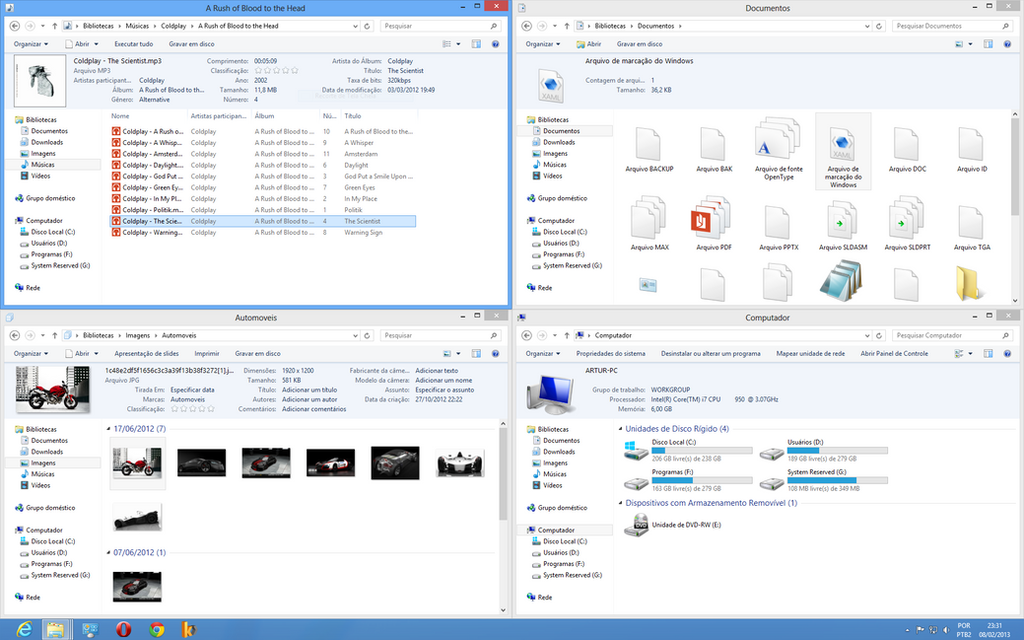
Task: Select Coldplay - Politik track row
Action: [263, 210]
